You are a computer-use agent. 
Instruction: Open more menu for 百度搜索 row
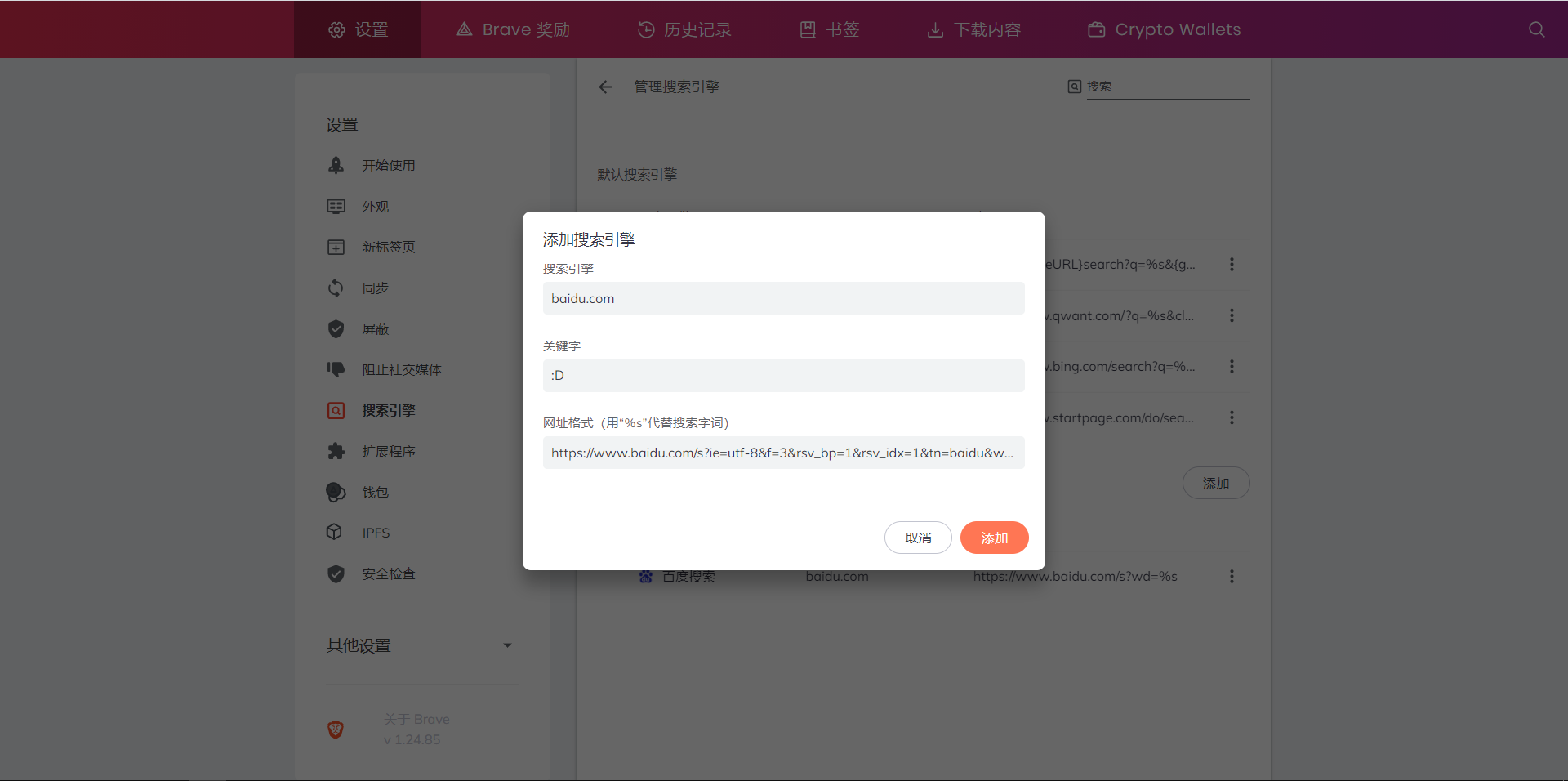pyautogui.click(x=1232, y=576)
